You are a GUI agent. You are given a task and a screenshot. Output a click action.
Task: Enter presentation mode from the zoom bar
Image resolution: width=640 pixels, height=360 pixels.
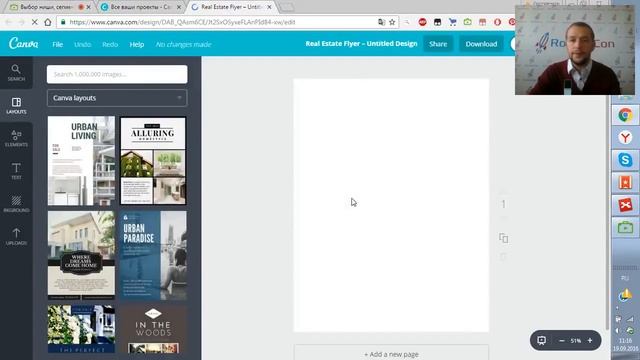click(x=542, y=340)
